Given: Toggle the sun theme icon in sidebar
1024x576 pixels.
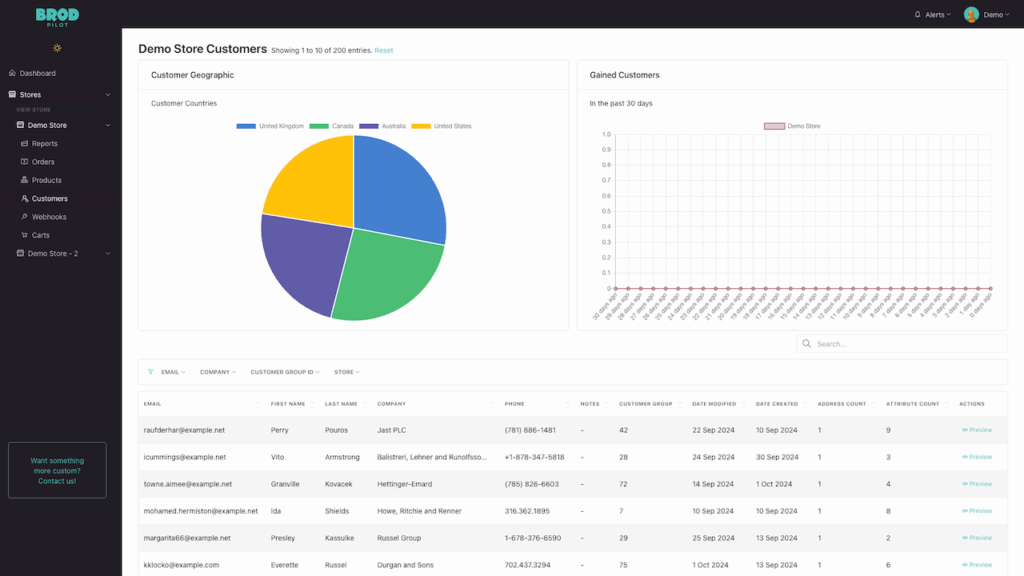Looking at the screenshot, I should coord(57,48).
